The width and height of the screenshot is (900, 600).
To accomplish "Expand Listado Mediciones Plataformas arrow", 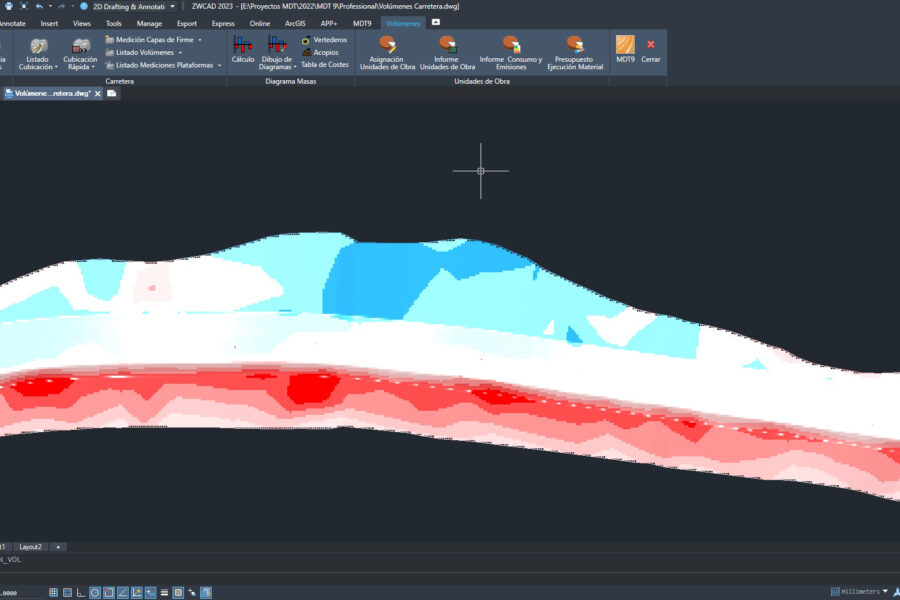I will 219,65.
